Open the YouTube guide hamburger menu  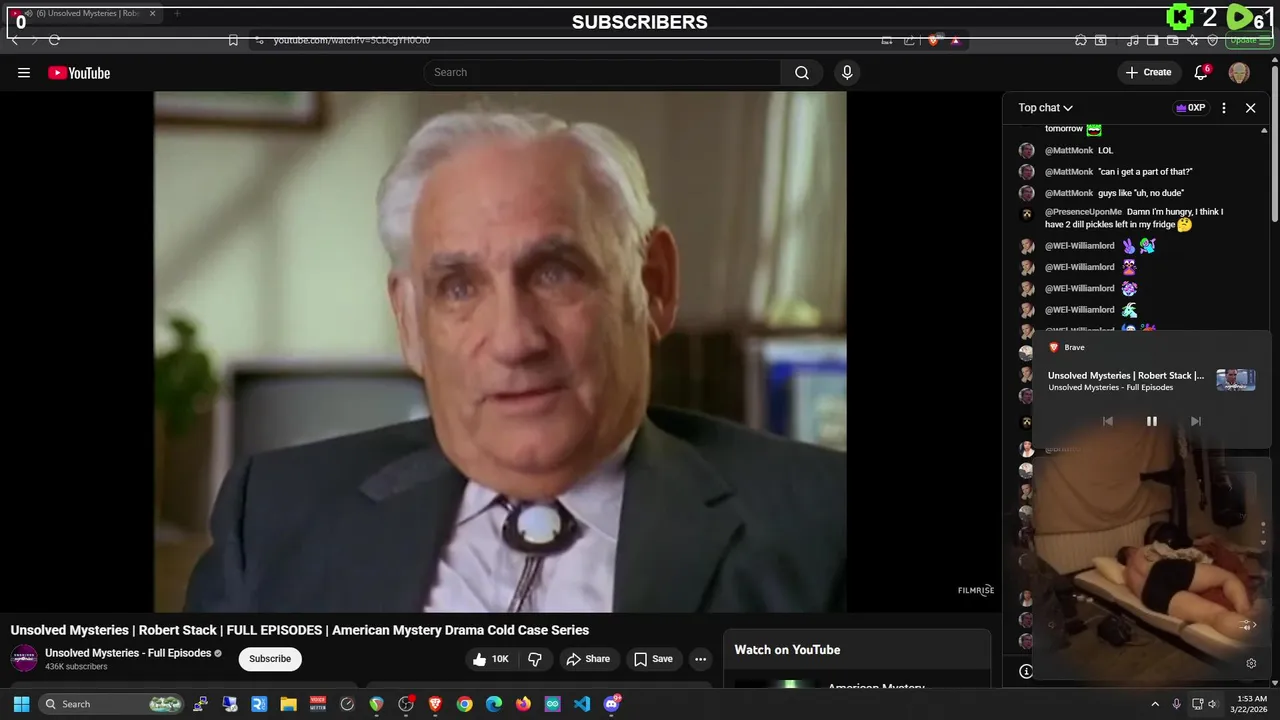tap(24, 72)
